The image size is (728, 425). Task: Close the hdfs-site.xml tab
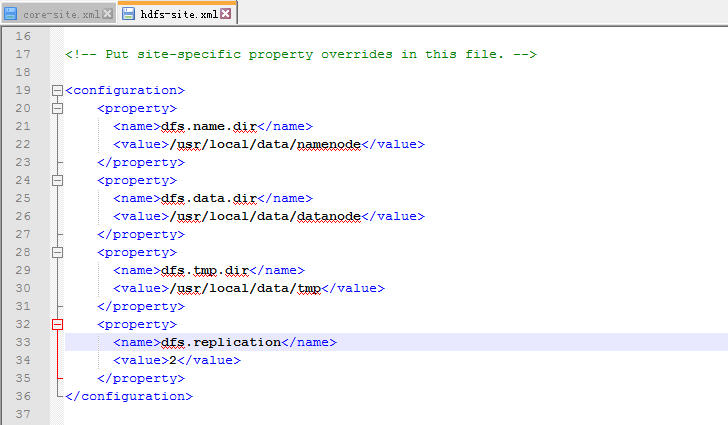pos(226,13)
